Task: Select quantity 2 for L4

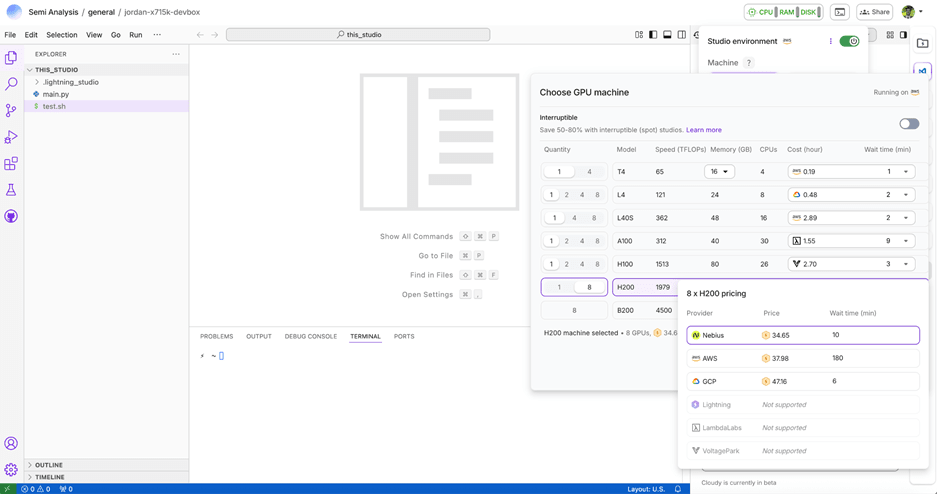Action: pyautogui.click(x=567, y=195)
